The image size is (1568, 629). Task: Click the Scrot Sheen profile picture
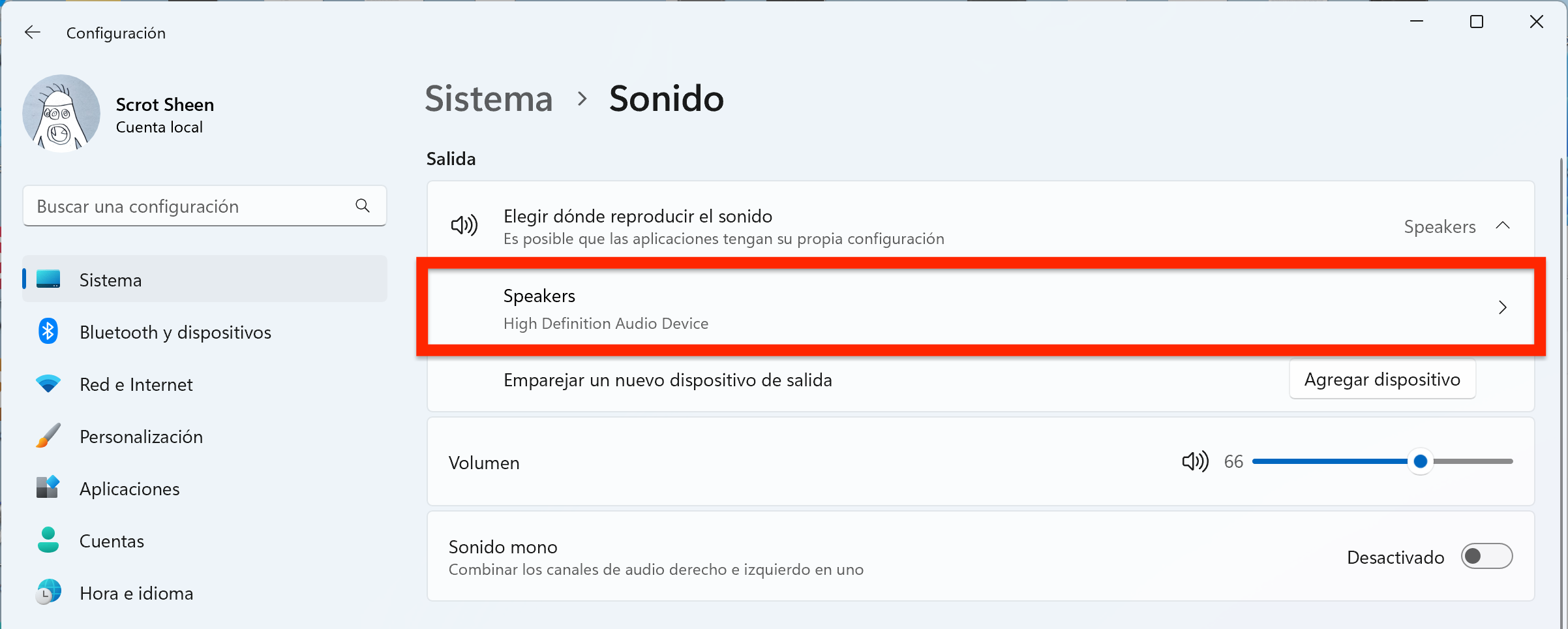coord(61,114)
